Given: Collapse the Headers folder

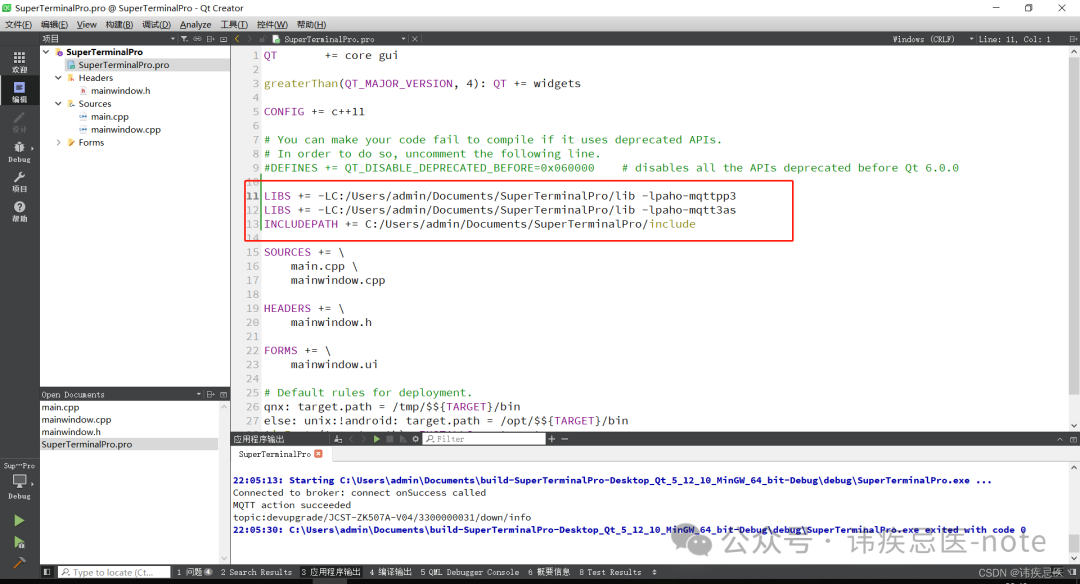Looking at the screenshot, I should coord(58,77).
